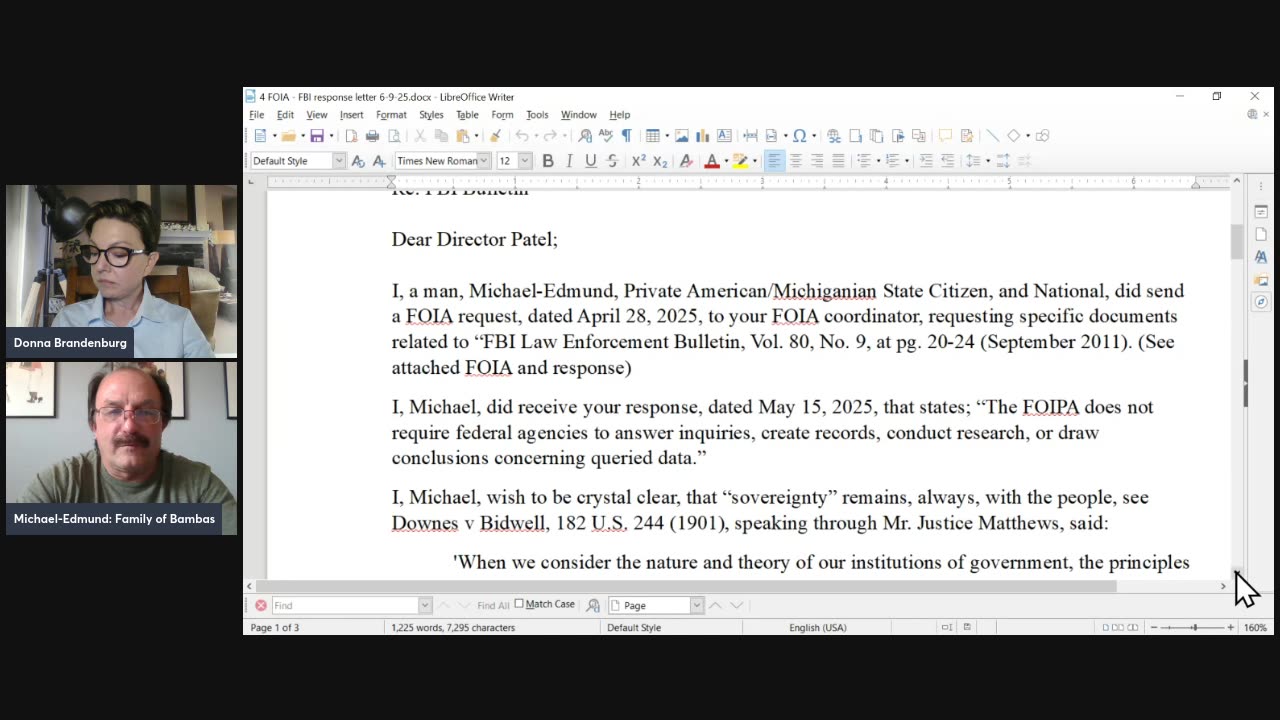1280x720 pixels.
Task: Clone formatting with the paintbrush icon
Action: pos(495,136)
